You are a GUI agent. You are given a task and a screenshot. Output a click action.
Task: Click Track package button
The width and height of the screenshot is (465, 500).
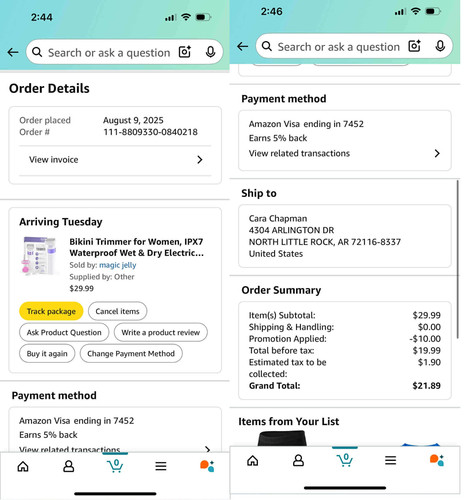(x=51, y=311)
